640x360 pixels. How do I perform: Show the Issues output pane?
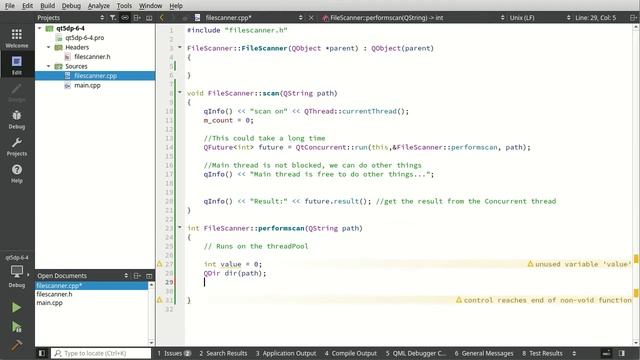(174, 353)
